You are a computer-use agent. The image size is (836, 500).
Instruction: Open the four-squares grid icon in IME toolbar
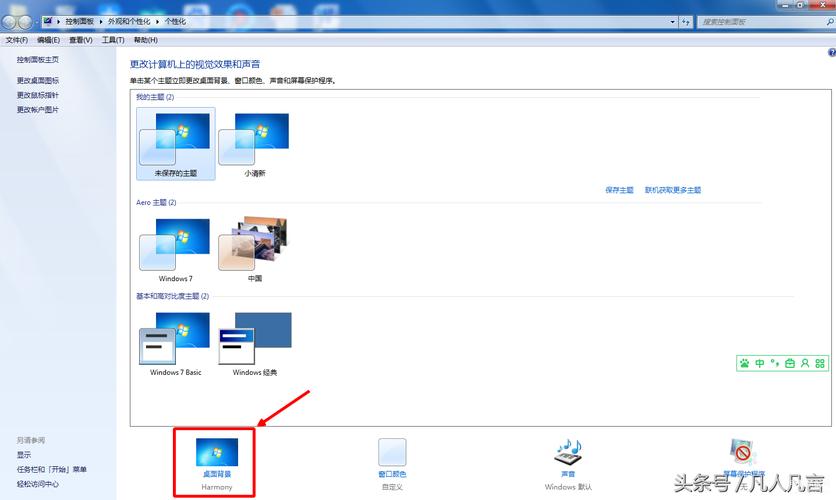tap(821, 363)
